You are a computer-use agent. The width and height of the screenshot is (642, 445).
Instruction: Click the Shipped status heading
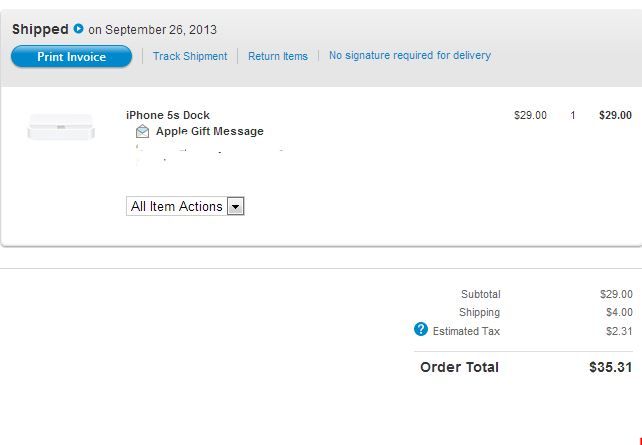pyautogui.click(x=40, y=29)
